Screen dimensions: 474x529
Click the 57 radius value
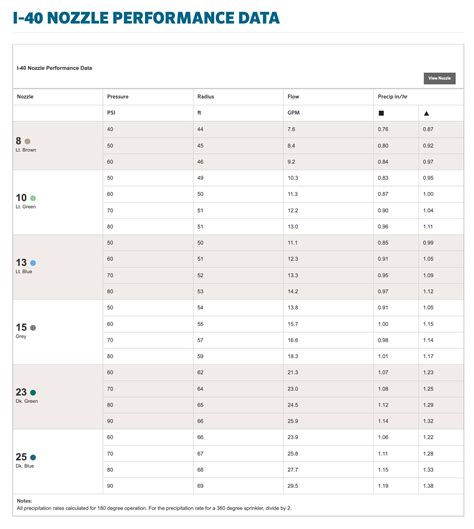[x=200, y=340]
